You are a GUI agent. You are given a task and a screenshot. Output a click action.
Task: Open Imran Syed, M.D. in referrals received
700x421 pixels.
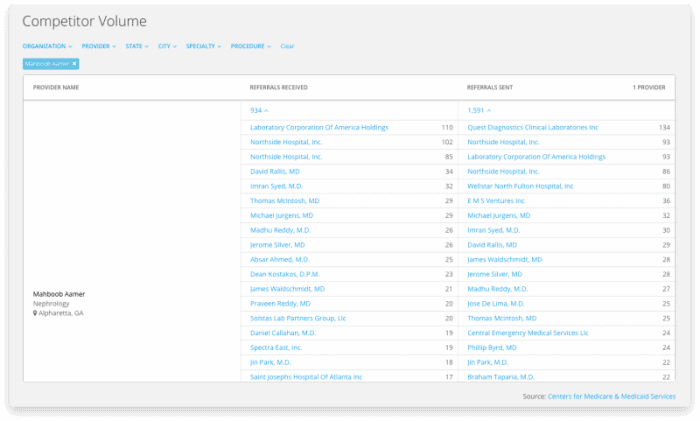pos(276,186)
